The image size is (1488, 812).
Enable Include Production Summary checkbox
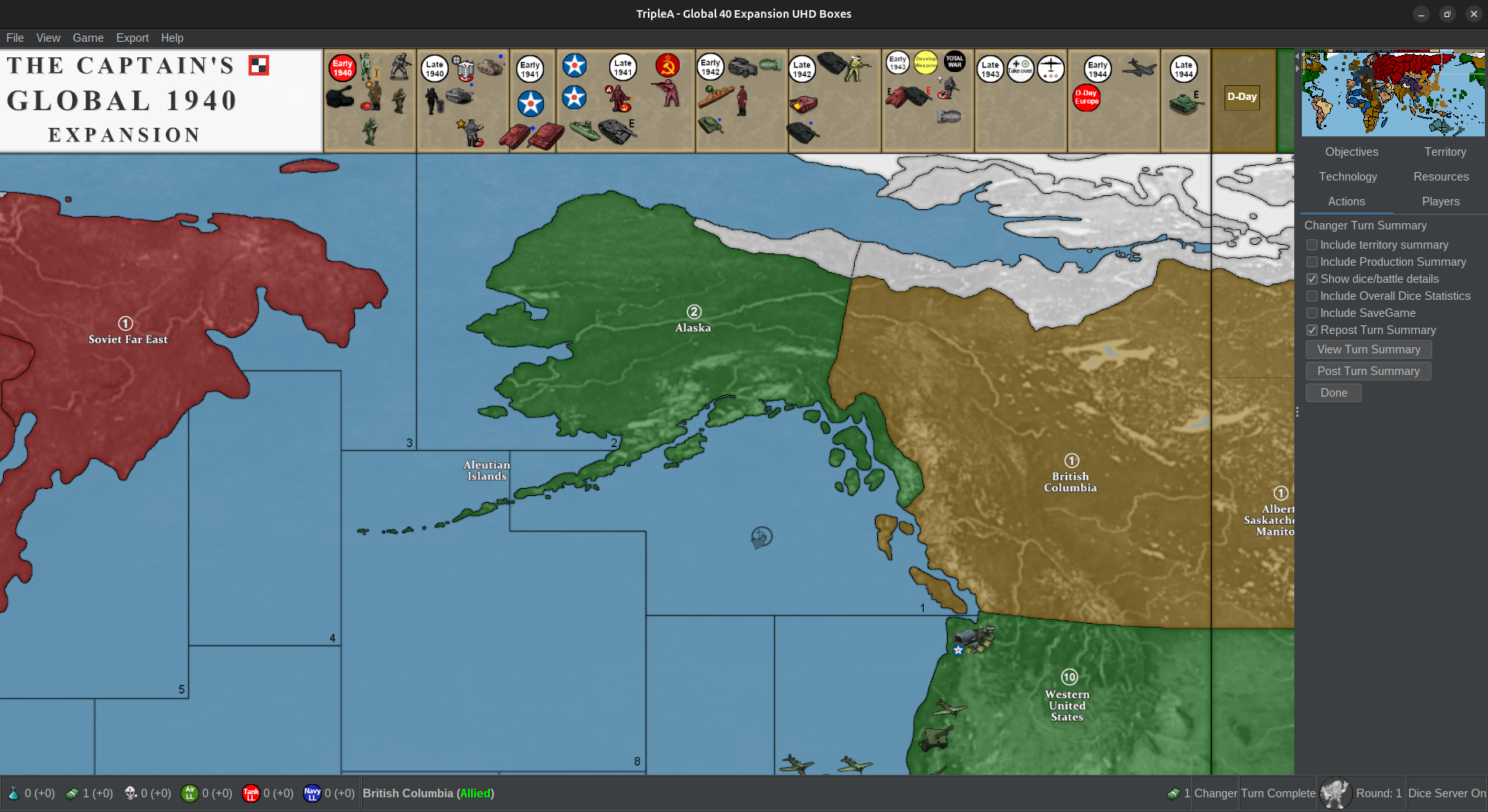[1312, 262]
